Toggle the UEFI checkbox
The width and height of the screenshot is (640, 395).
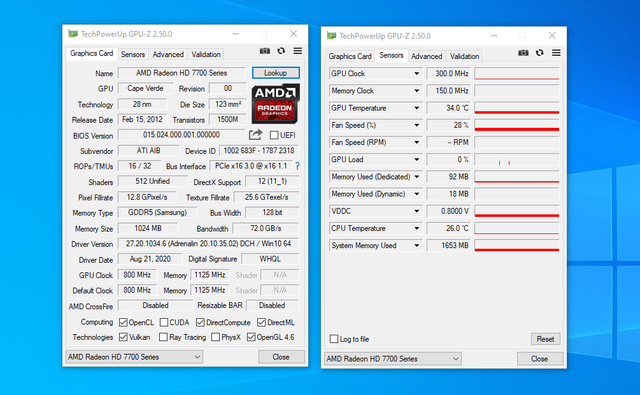[x=274, y=135]
